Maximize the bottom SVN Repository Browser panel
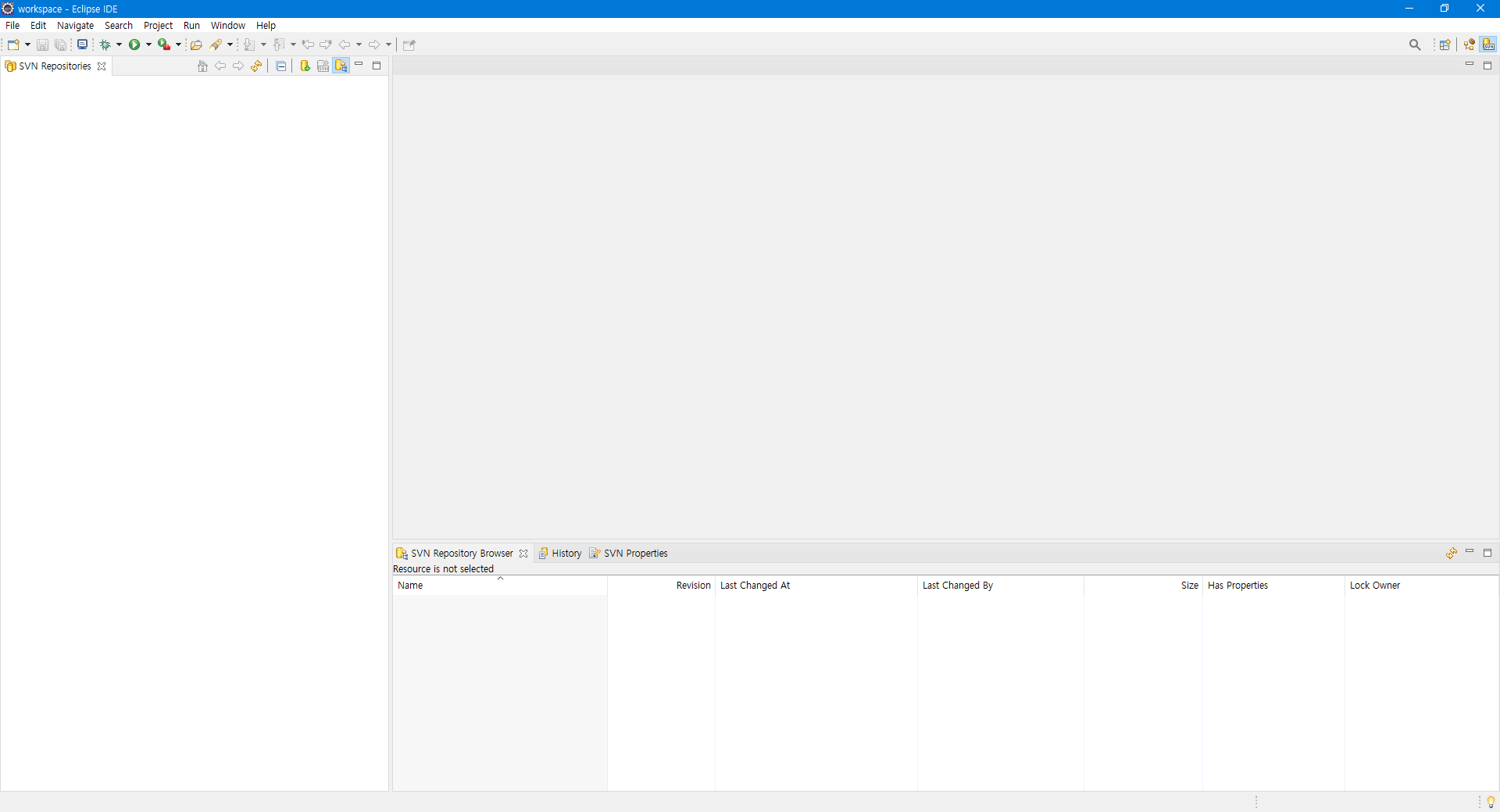This screenshot has width=1500, height=812. click(1487, 553)
